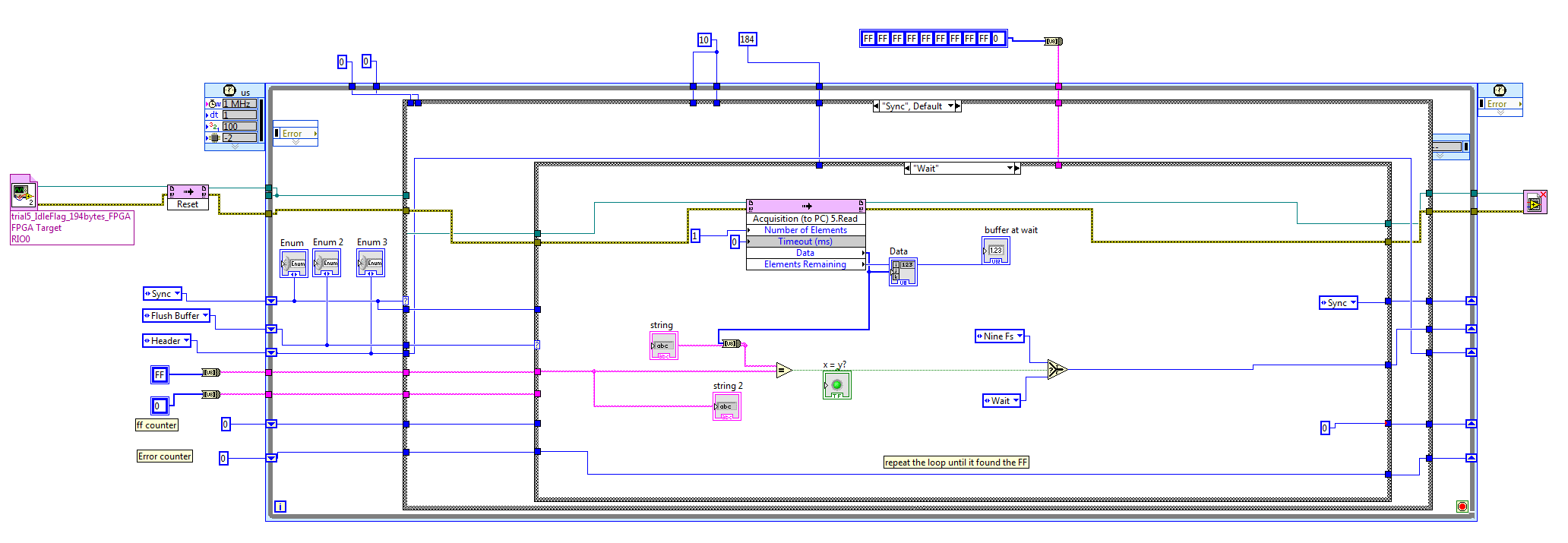The image size is (1568, 543).
Task: Click the ff counter 0 constant
Action: tap(226, 425)
